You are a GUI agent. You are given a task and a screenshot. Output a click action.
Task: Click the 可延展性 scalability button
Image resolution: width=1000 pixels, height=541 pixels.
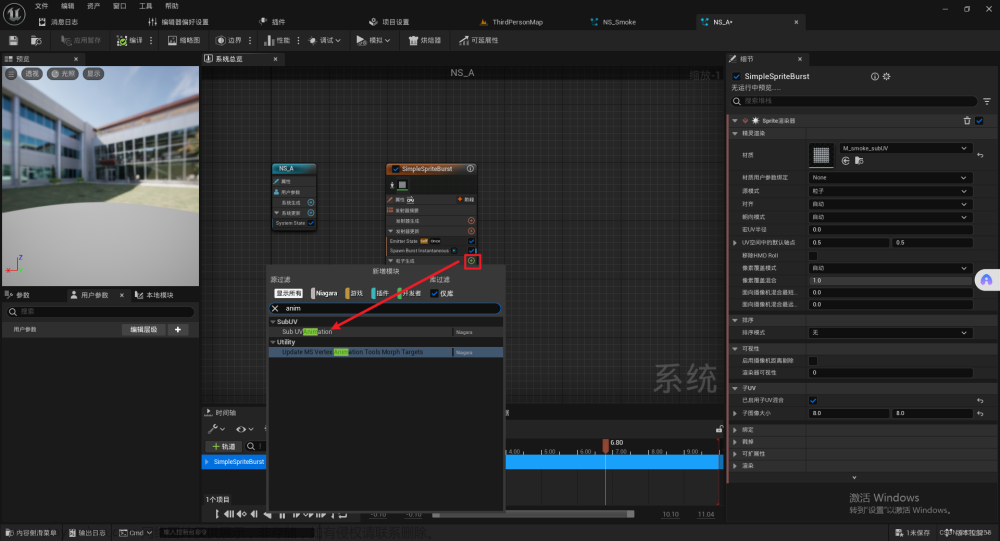coord(479,40)
